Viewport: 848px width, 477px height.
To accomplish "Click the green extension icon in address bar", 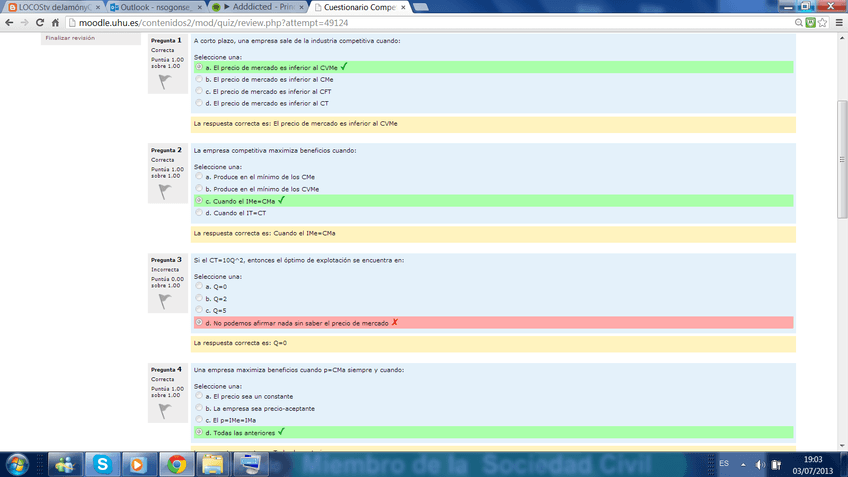I will pyautogui.click(x=810, y=23).
